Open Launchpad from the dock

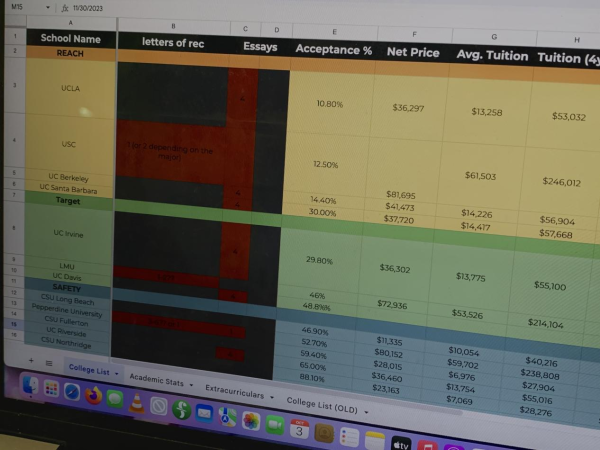[x=51, y=388]
